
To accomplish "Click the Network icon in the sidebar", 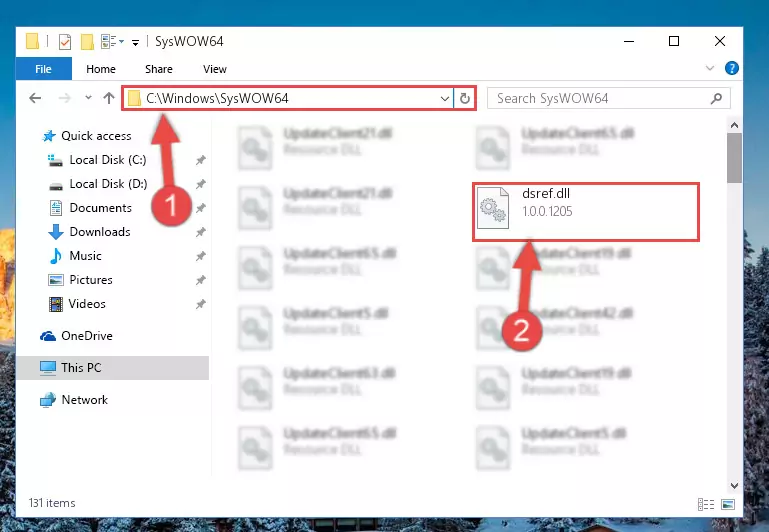I will pos(48,400).
